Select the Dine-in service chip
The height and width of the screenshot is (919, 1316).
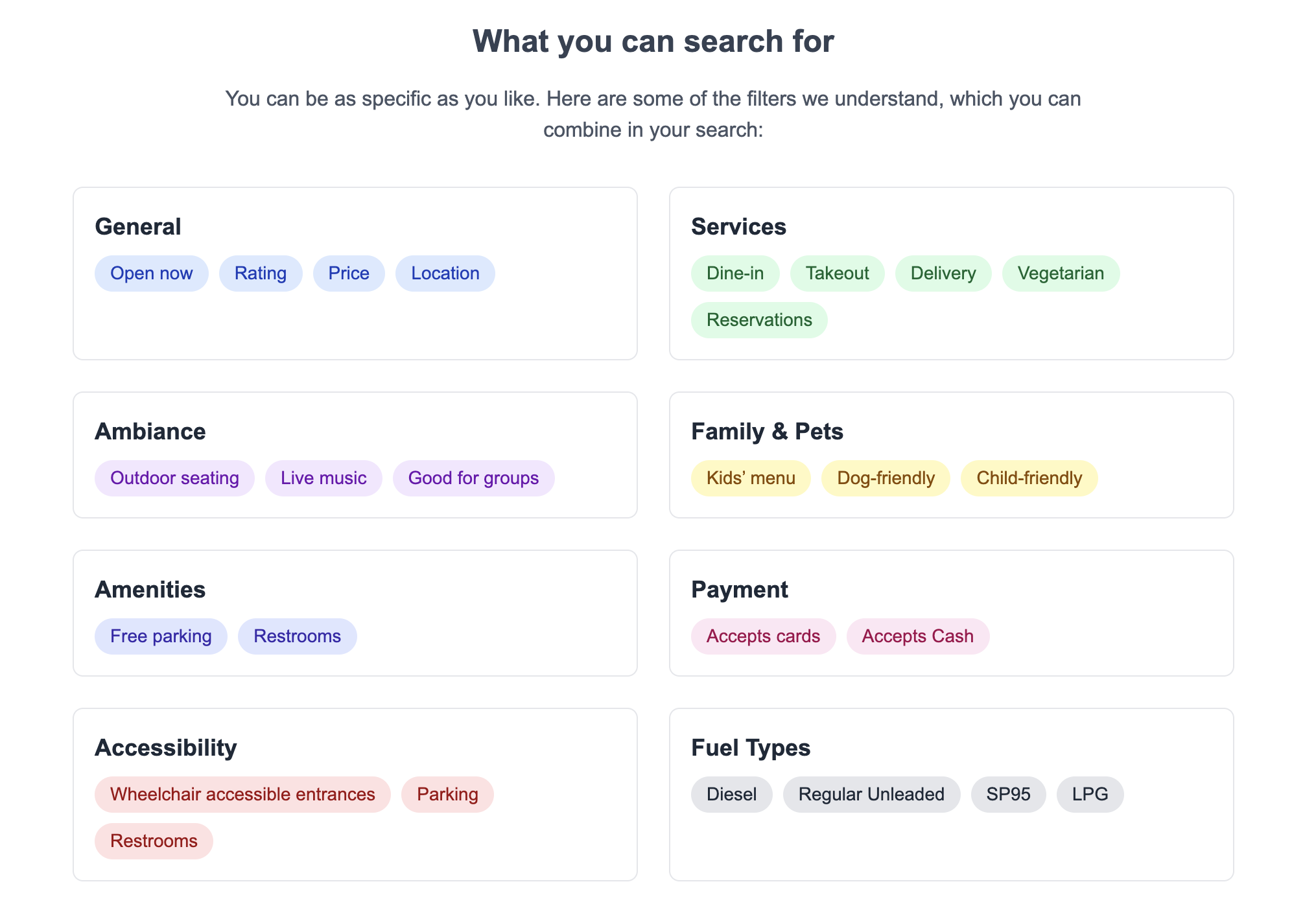(x=734, y=273)
